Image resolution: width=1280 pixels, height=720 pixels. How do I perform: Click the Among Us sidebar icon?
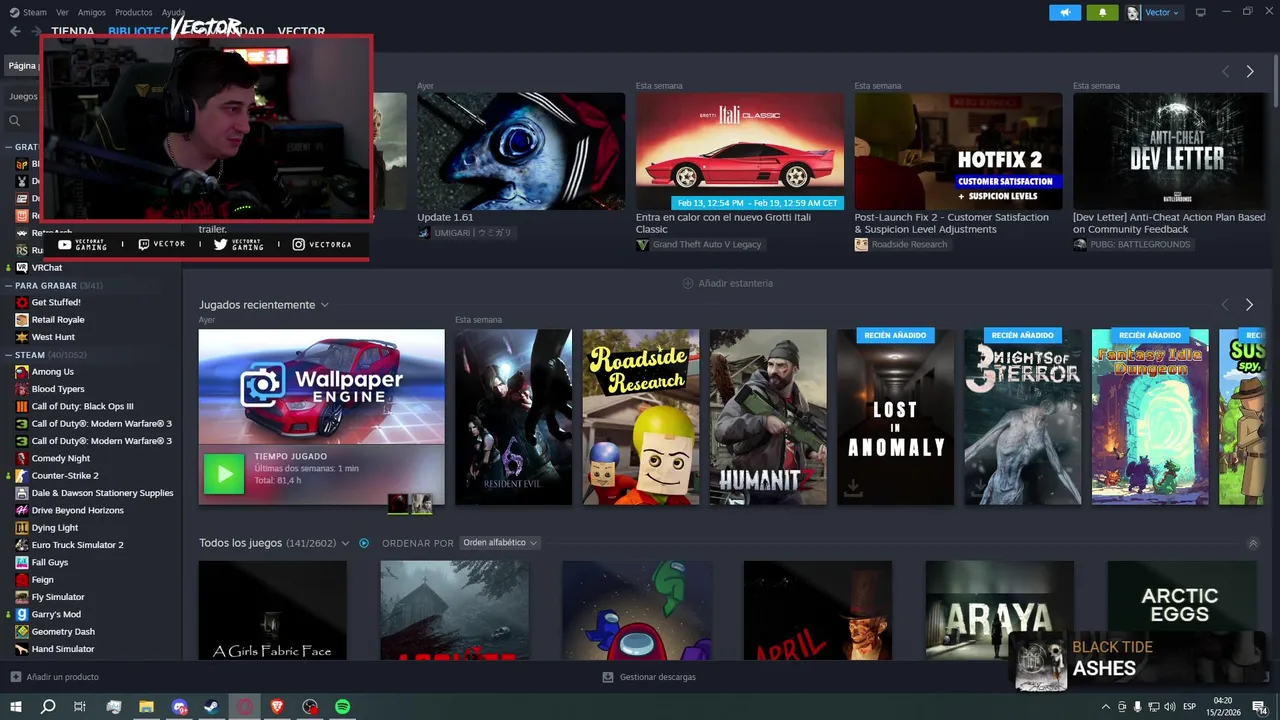(x=22, y=372)
